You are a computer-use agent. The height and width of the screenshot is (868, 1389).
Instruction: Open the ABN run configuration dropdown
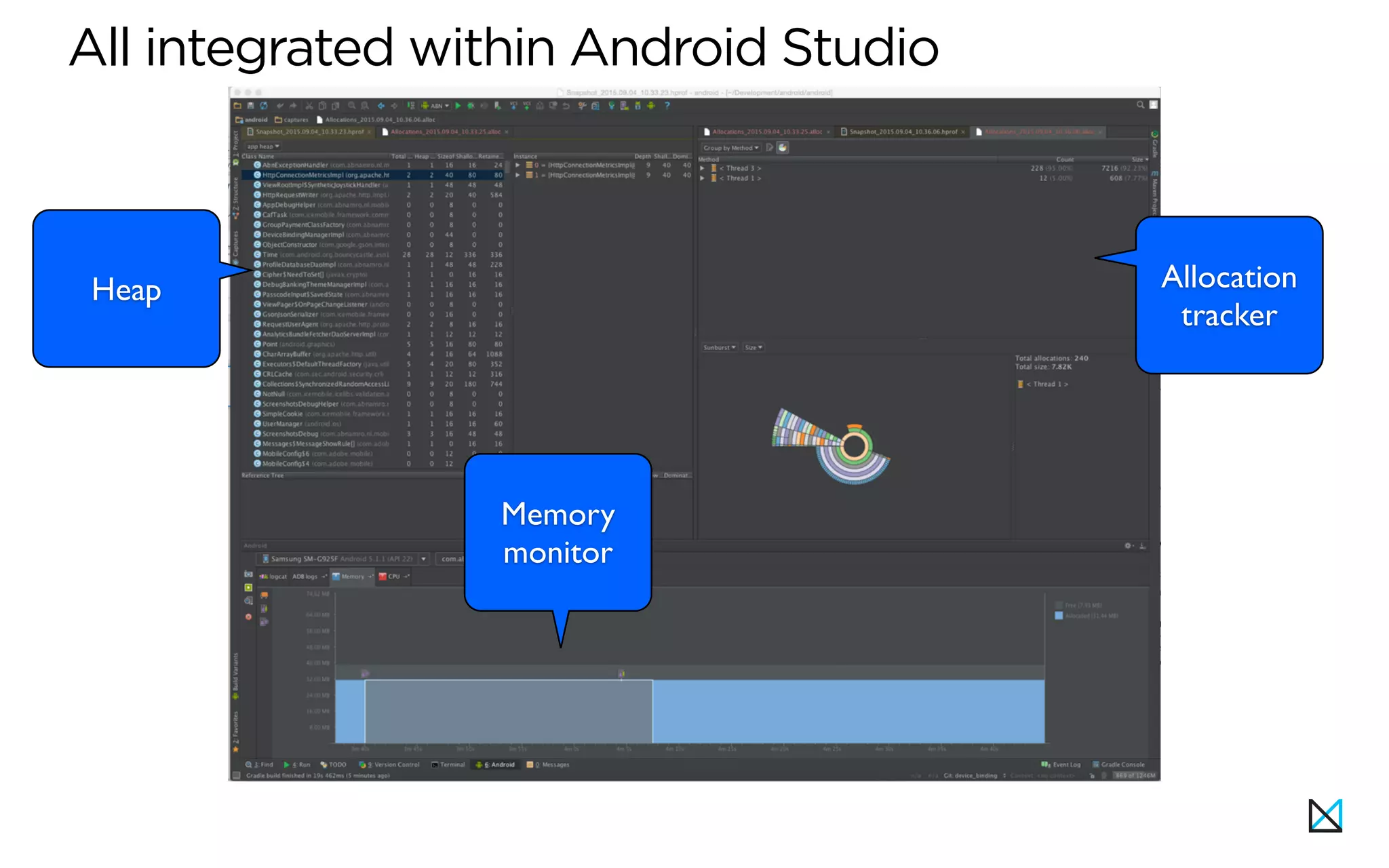pos(435,106)
